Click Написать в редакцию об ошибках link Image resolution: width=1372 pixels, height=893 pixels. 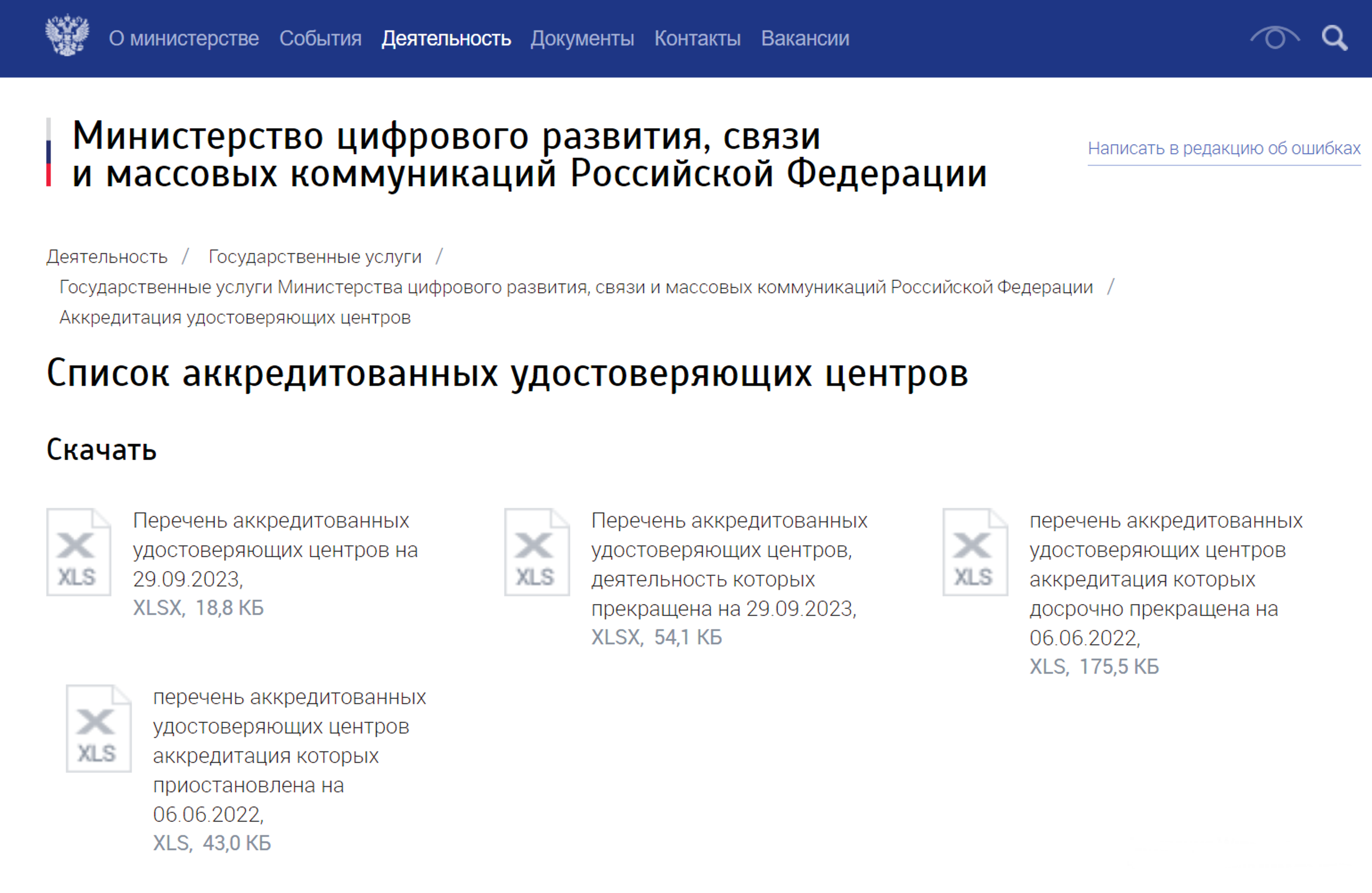[1224, 149]
